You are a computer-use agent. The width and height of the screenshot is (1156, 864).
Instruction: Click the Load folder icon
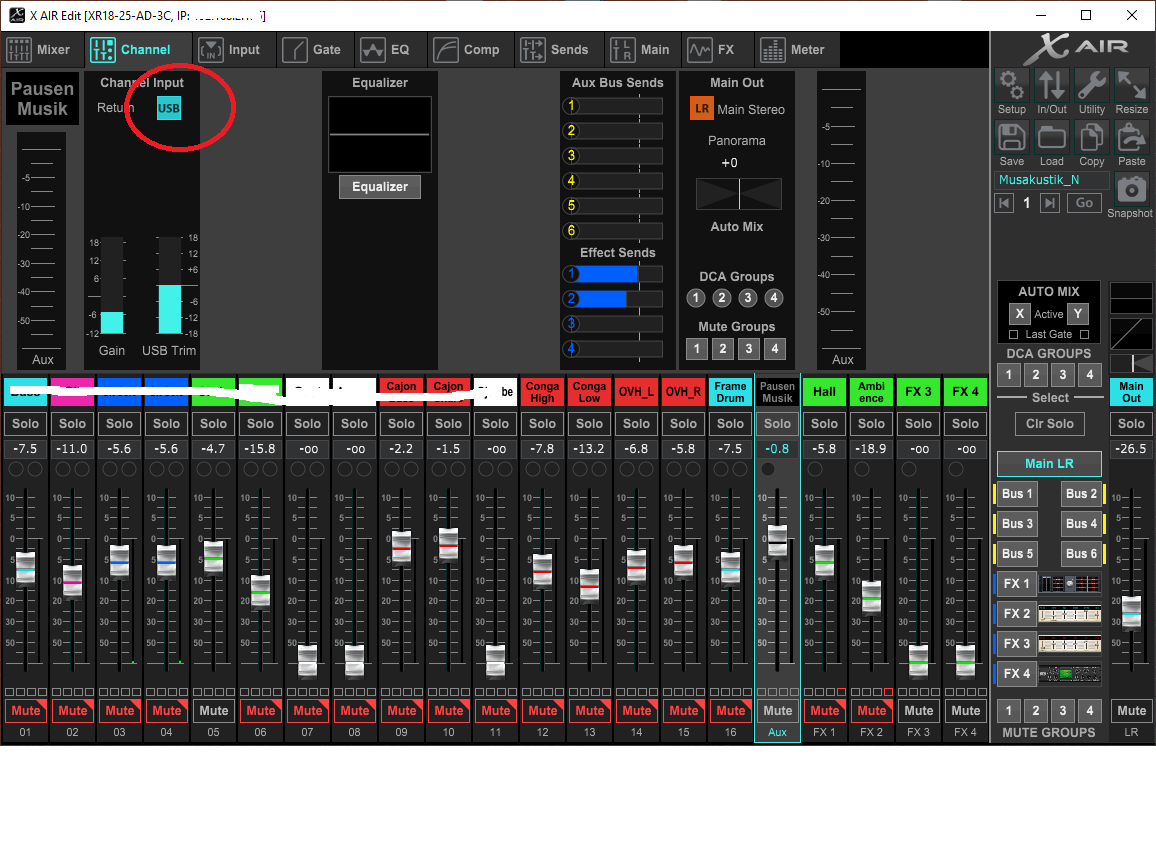click(x=1051, y=138)
